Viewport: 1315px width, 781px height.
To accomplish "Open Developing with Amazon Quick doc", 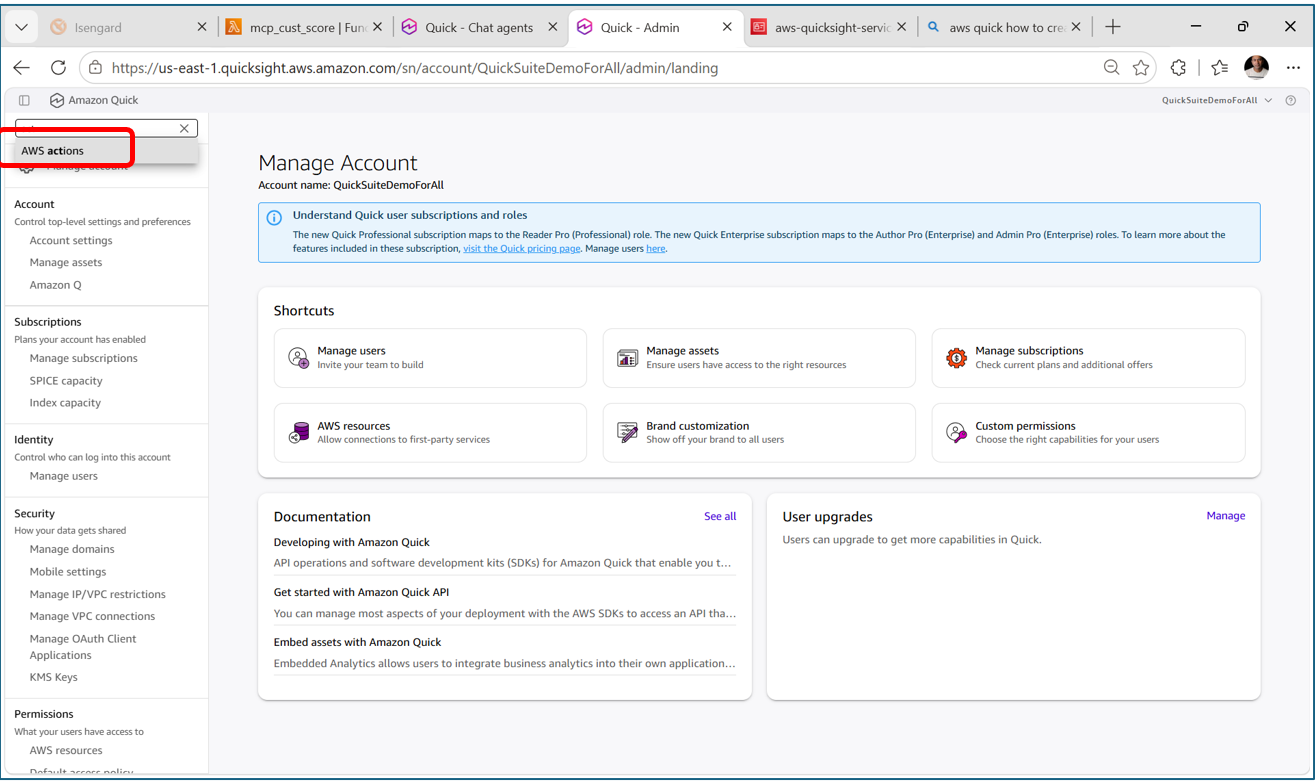I will tap(352, 542).
